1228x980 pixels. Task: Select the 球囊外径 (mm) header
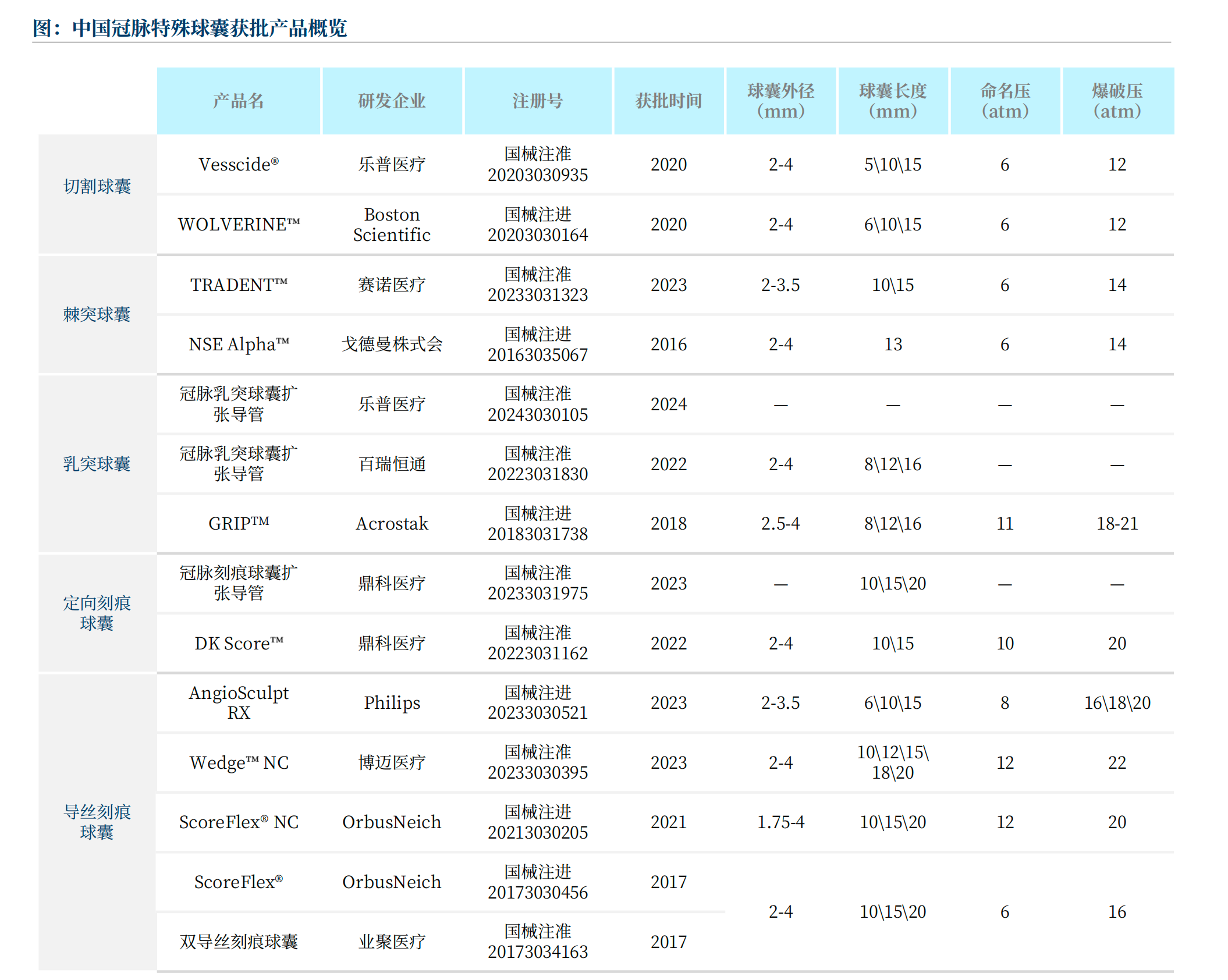click(780, 101)
